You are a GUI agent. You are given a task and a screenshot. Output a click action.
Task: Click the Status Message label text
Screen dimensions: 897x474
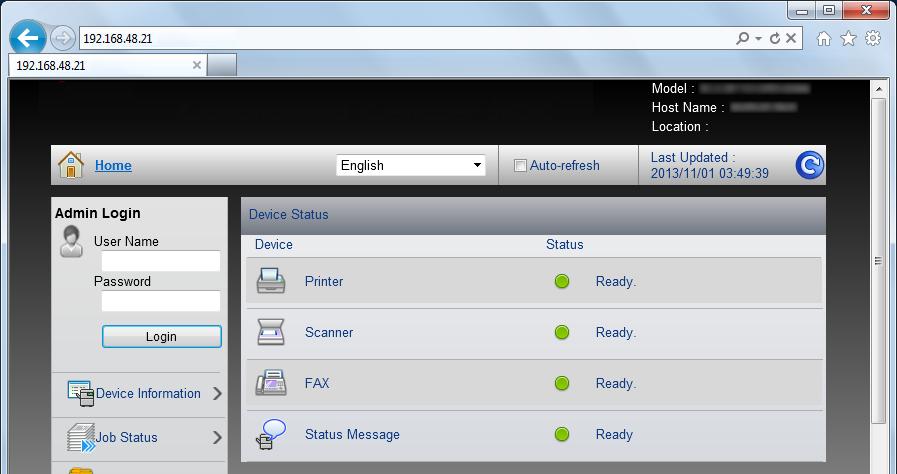coord(352,435)
